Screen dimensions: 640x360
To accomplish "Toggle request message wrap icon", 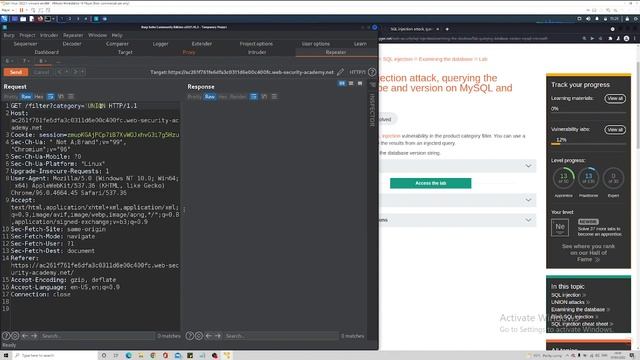I will pyautogui.click(x=51, y=97).
